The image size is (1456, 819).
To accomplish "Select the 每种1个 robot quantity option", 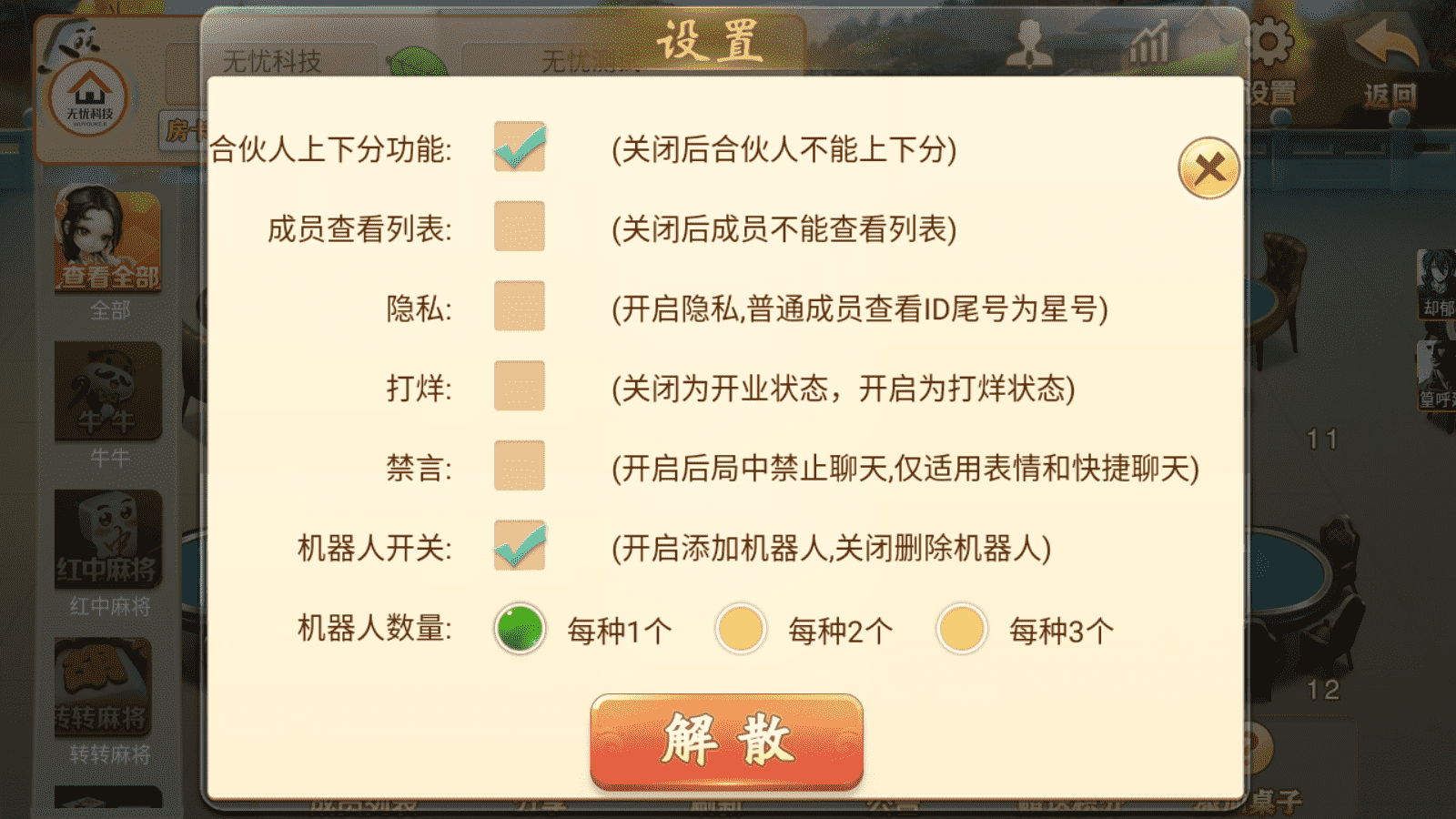I will point(520,629).
